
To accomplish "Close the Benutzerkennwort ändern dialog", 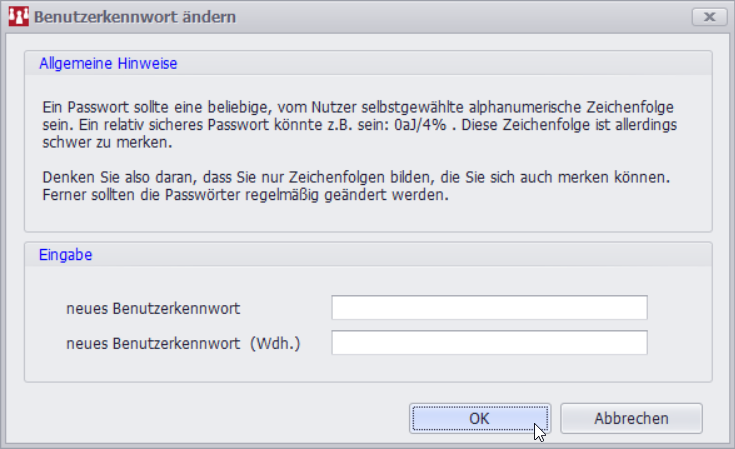I will pos(708,17).
